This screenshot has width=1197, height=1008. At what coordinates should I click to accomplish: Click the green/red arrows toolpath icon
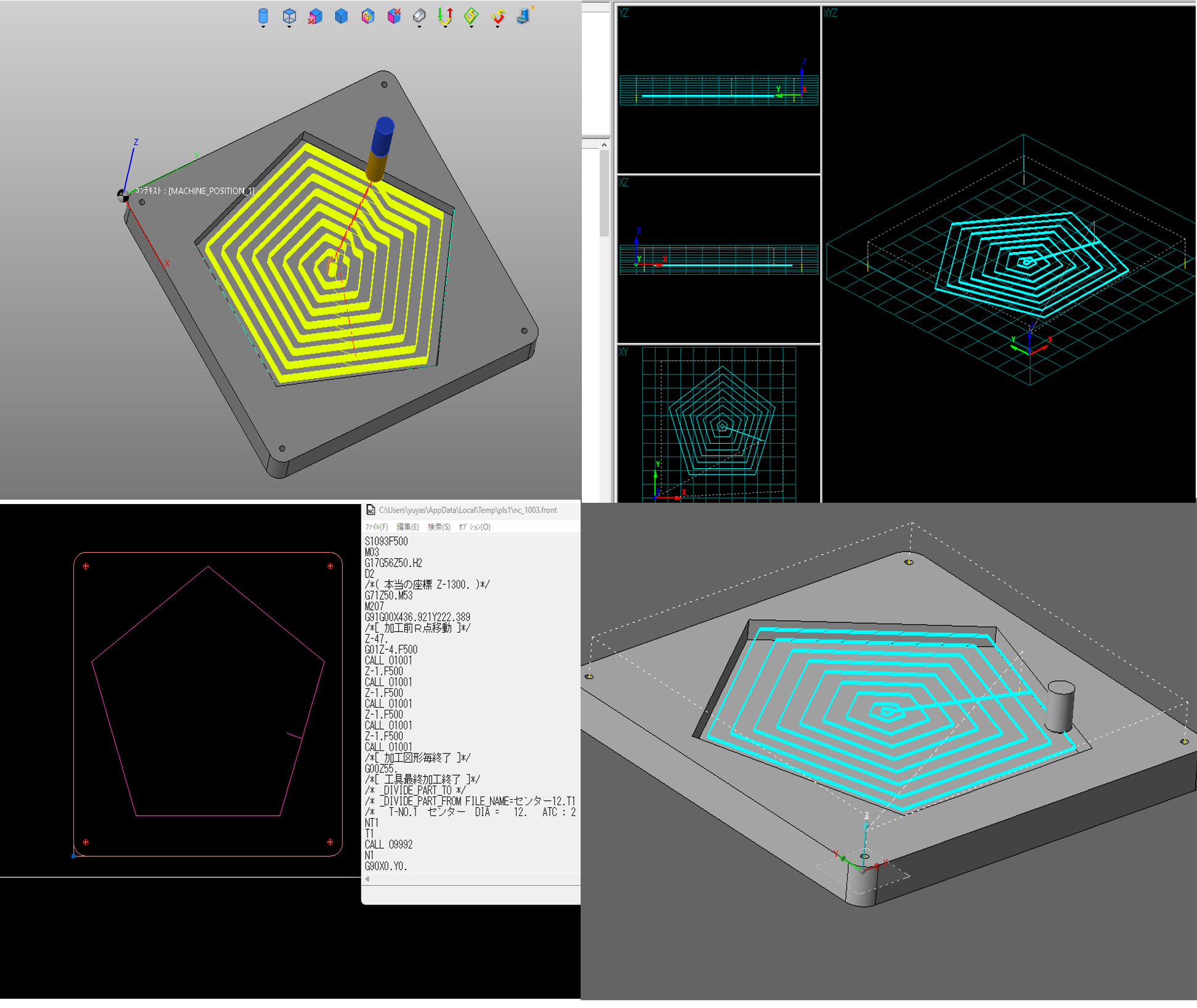[x=445, y=15]
